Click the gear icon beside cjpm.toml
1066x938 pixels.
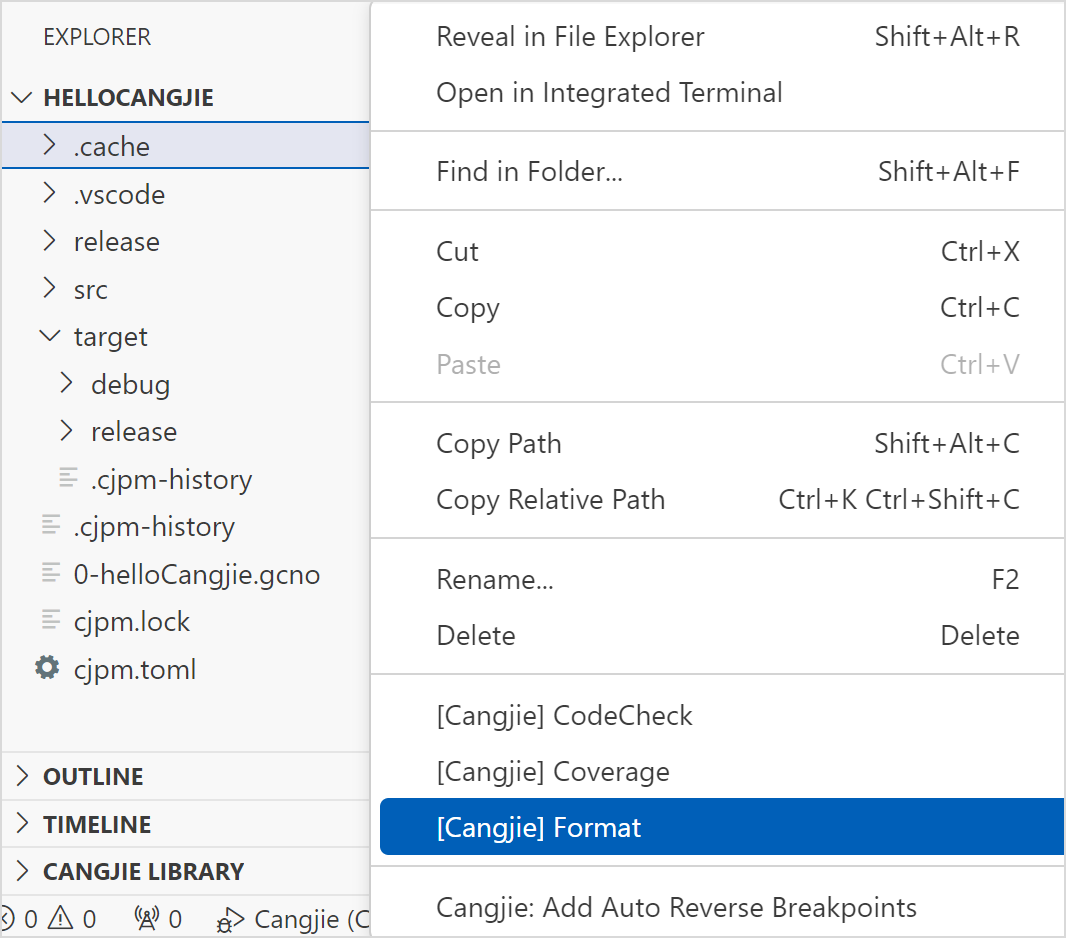pos(46,669)
